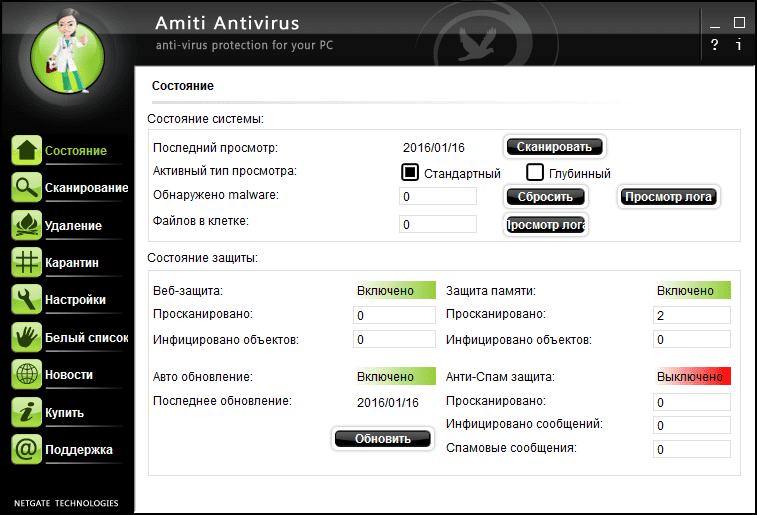Viewport: 757px width, 515px height.
Task: Open the magnifier Сканирование icon
Action: tap(26, 187)
